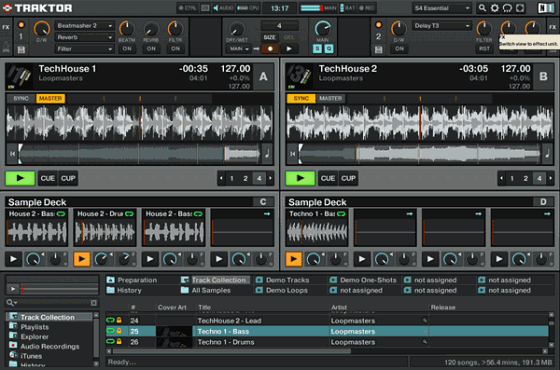
Task: Click the arrow icon on empty Deck C slot
Action: [267, 214]
